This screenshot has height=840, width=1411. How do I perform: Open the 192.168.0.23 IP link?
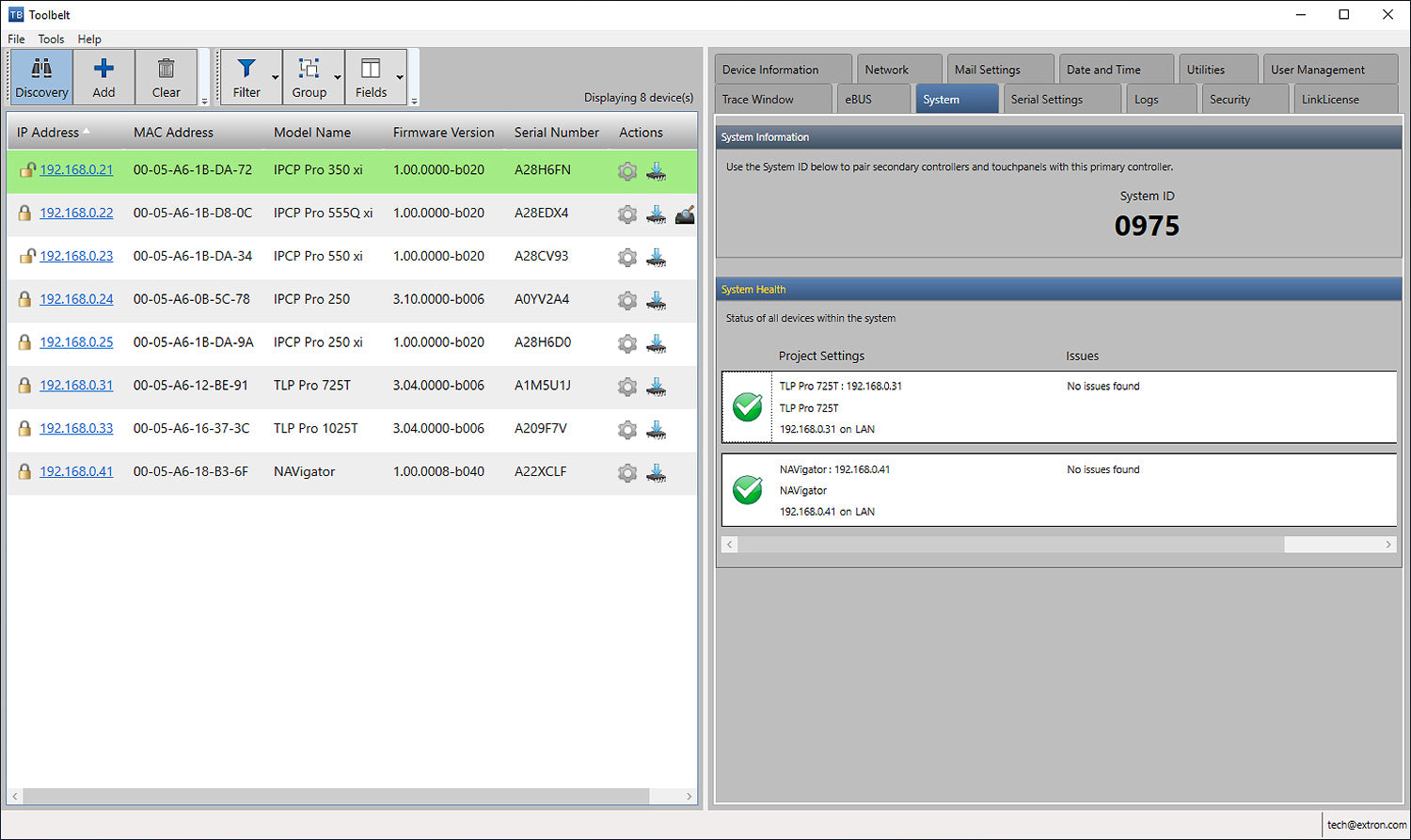76,256
